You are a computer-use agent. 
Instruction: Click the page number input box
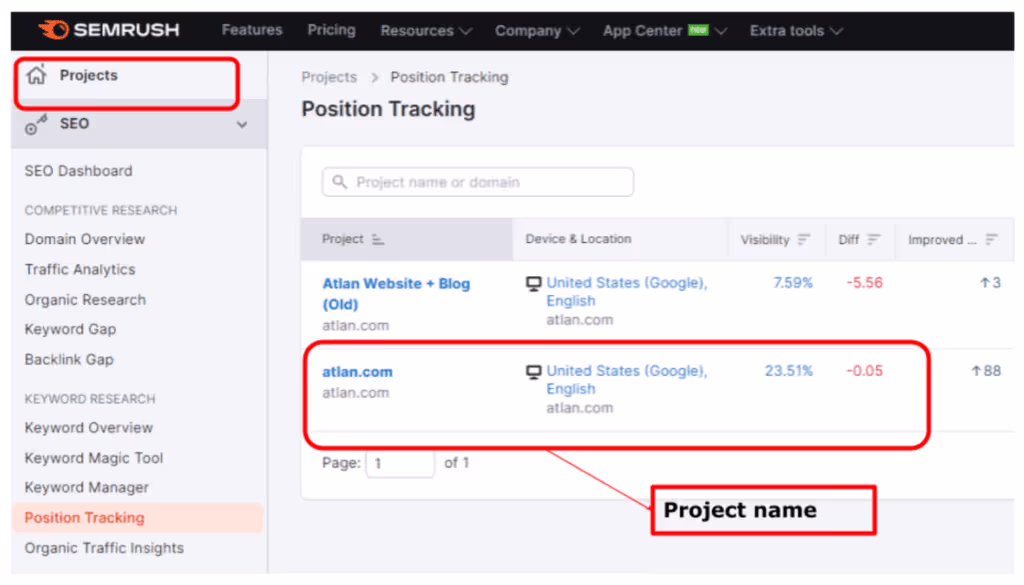pyautogui.click(x=400, y=464)
